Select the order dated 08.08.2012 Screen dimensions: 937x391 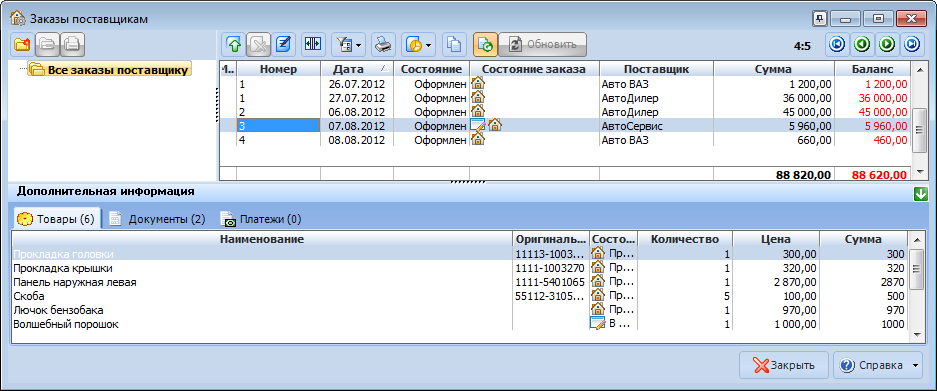[x=565, y=140]
